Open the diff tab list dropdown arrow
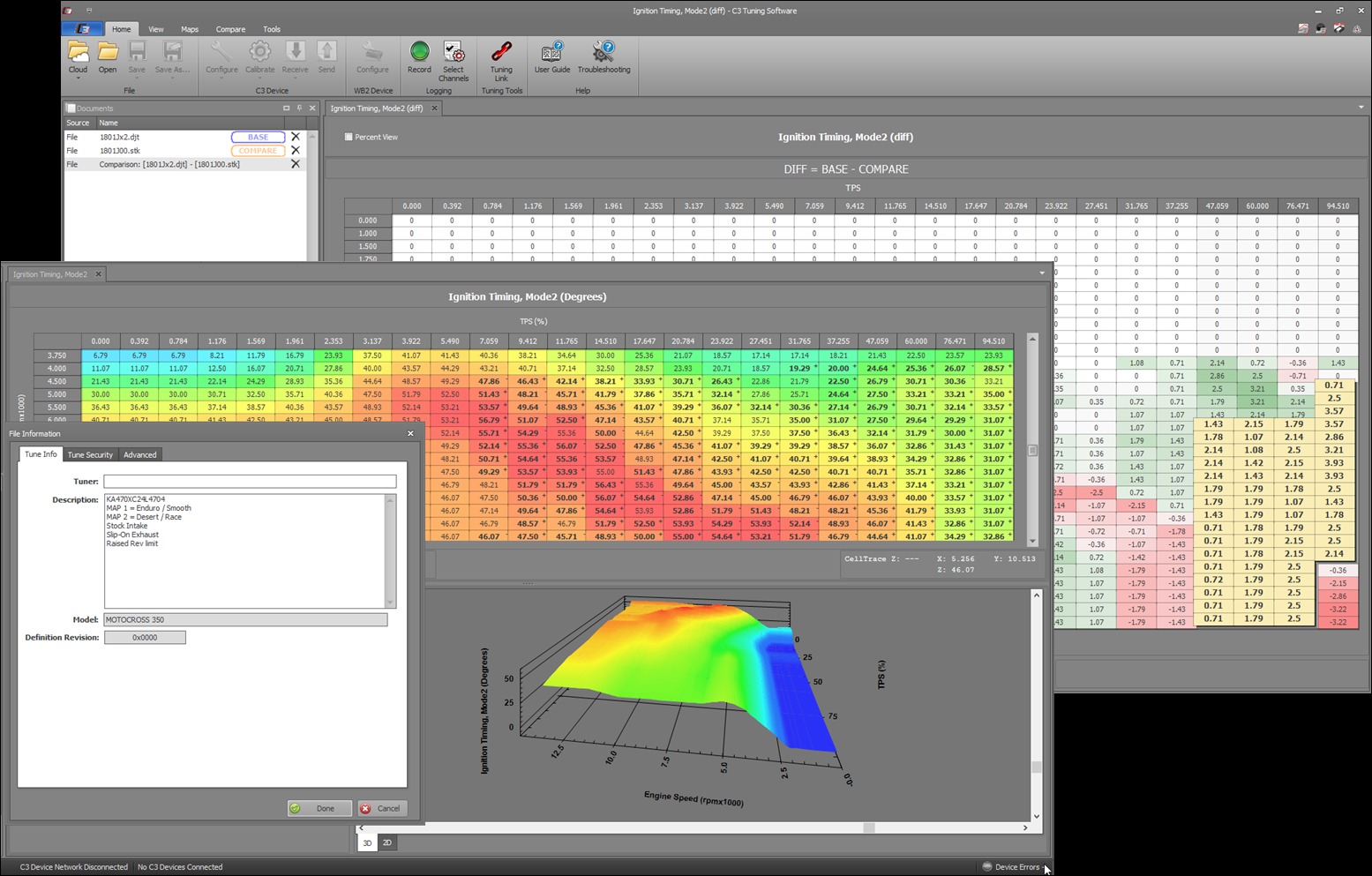The image size is (1372, 876). click(x=1361, y=108)
